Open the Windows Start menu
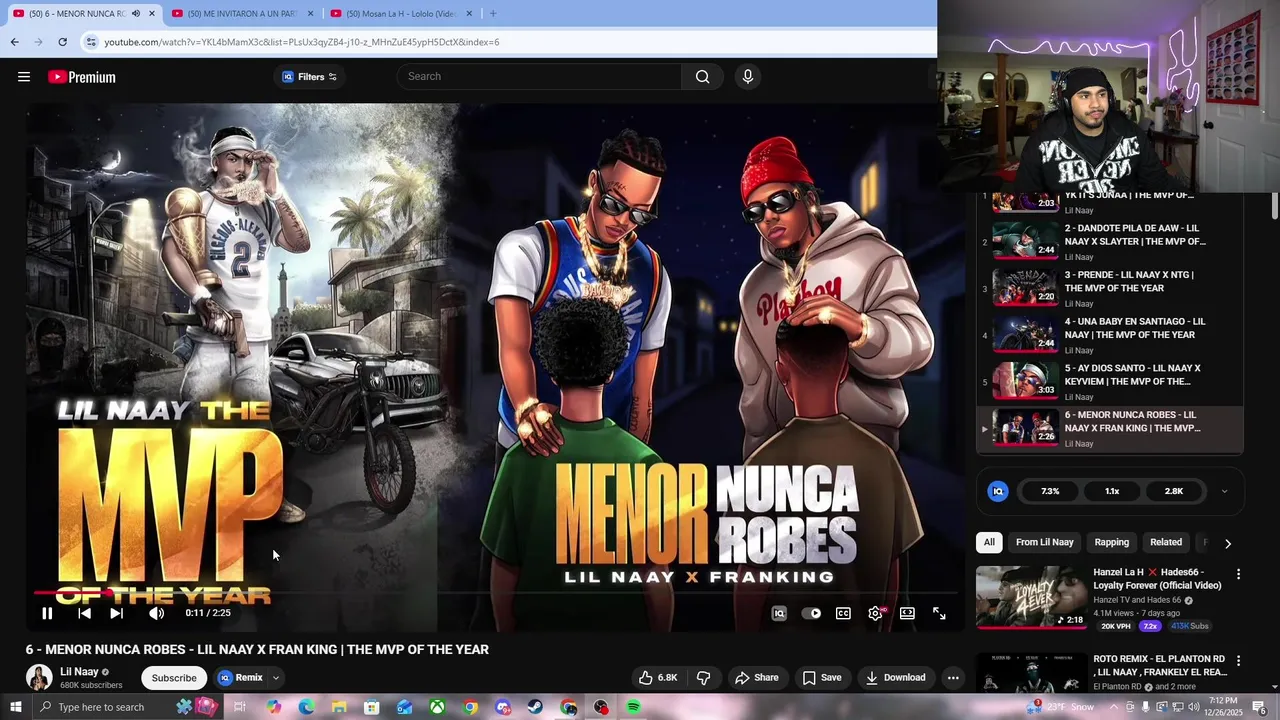 pos(15,707)
